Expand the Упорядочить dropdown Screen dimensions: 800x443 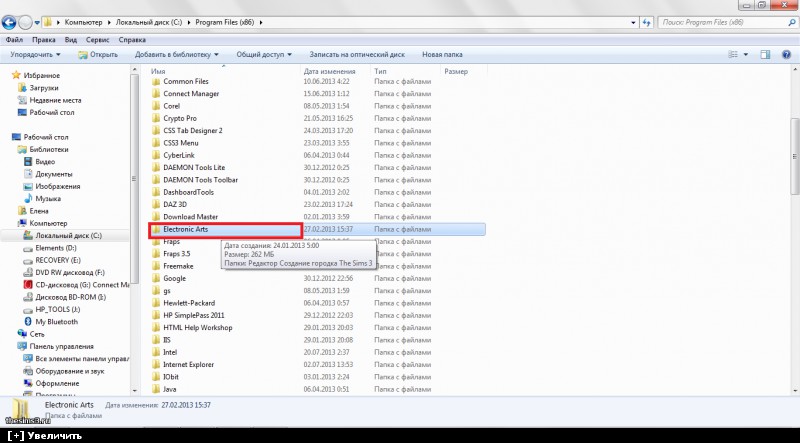(x=35, y=55)
